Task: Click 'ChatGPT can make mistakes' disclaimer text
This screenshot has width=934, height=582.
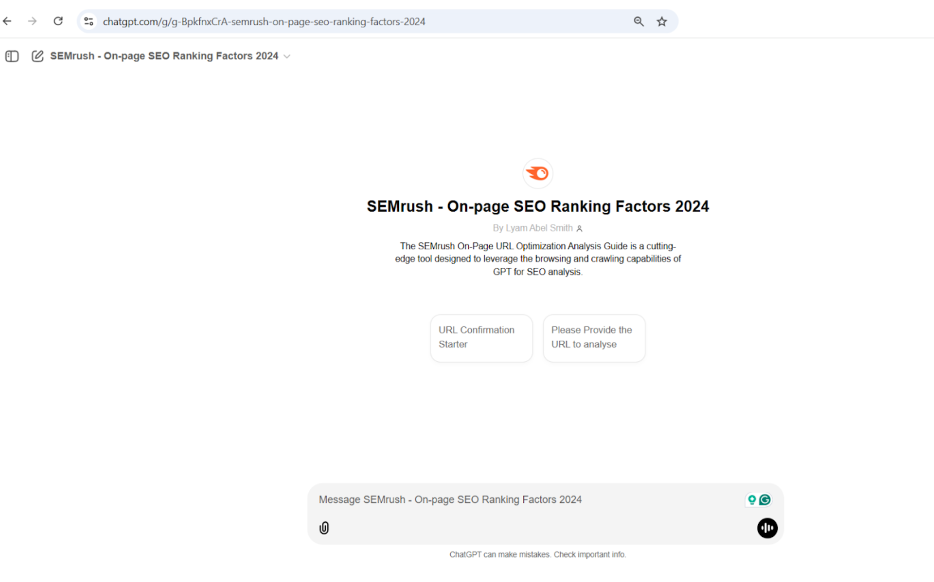Action: click(x=538, y=555)
